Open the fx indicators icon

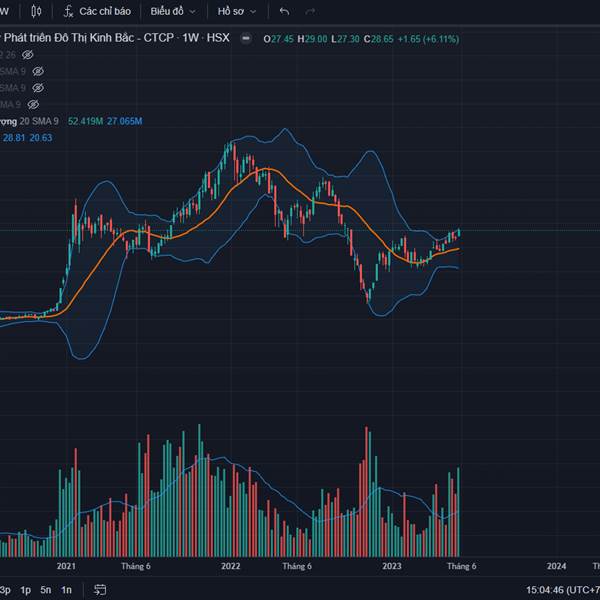pyautogui.click(x=68, y=11)
